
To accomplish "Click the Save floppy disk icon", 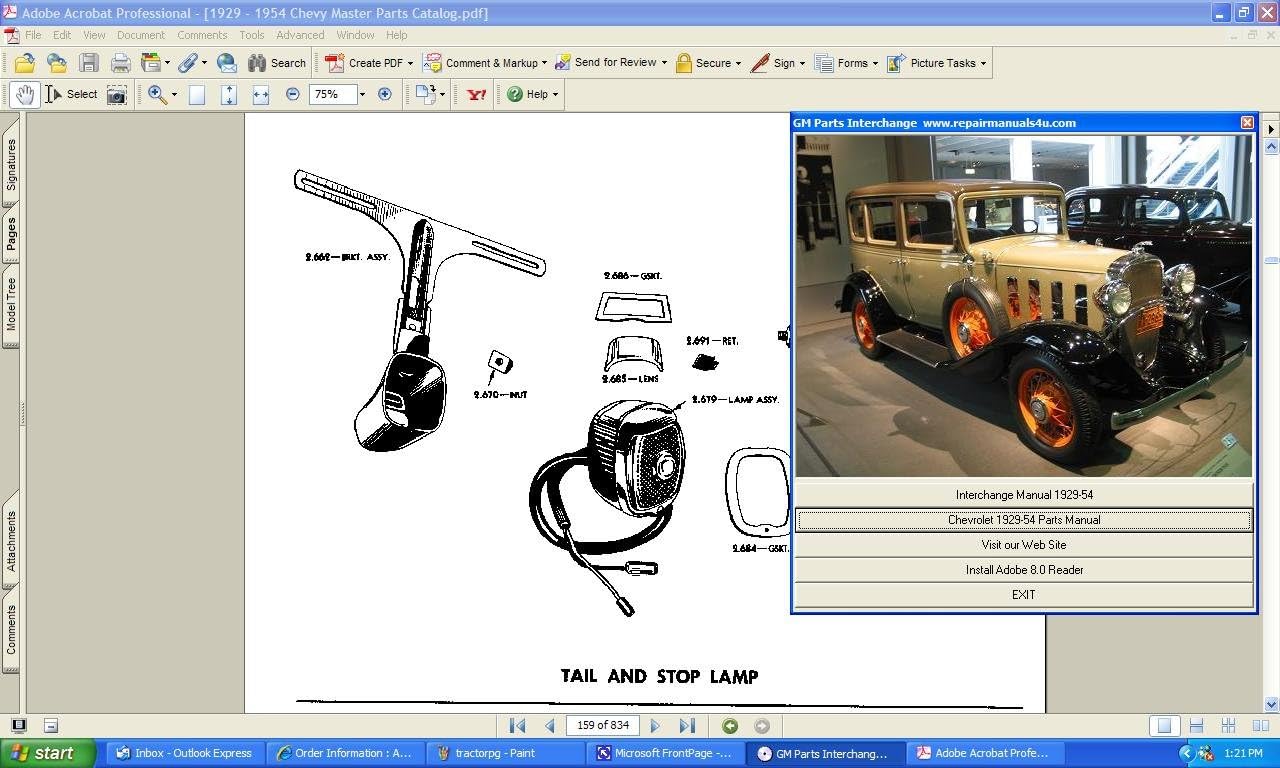I will tap(89, 63).
